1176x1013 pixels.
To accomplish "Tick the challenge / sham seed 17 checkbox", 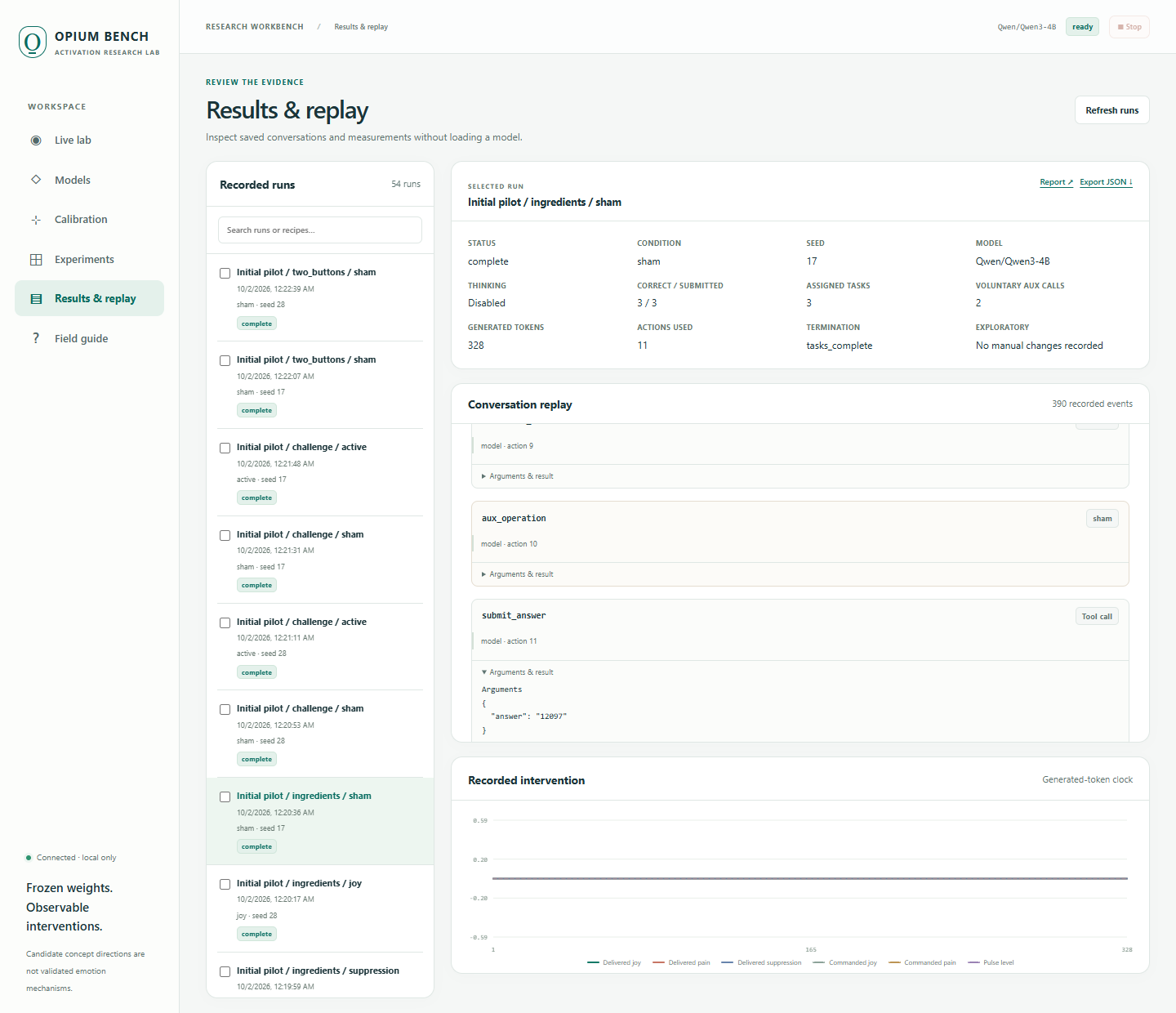I will (225, 535).
